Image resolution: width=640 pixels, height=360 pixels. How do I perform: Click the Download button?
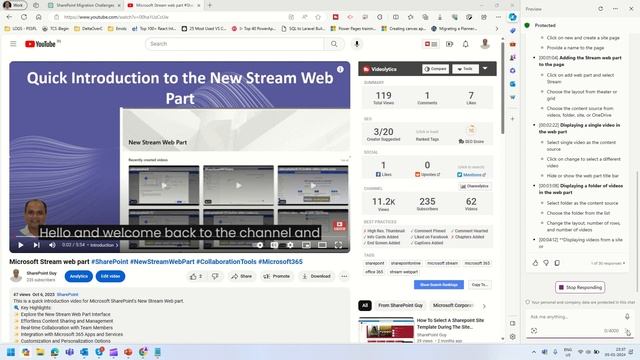[x=316, y=276]
